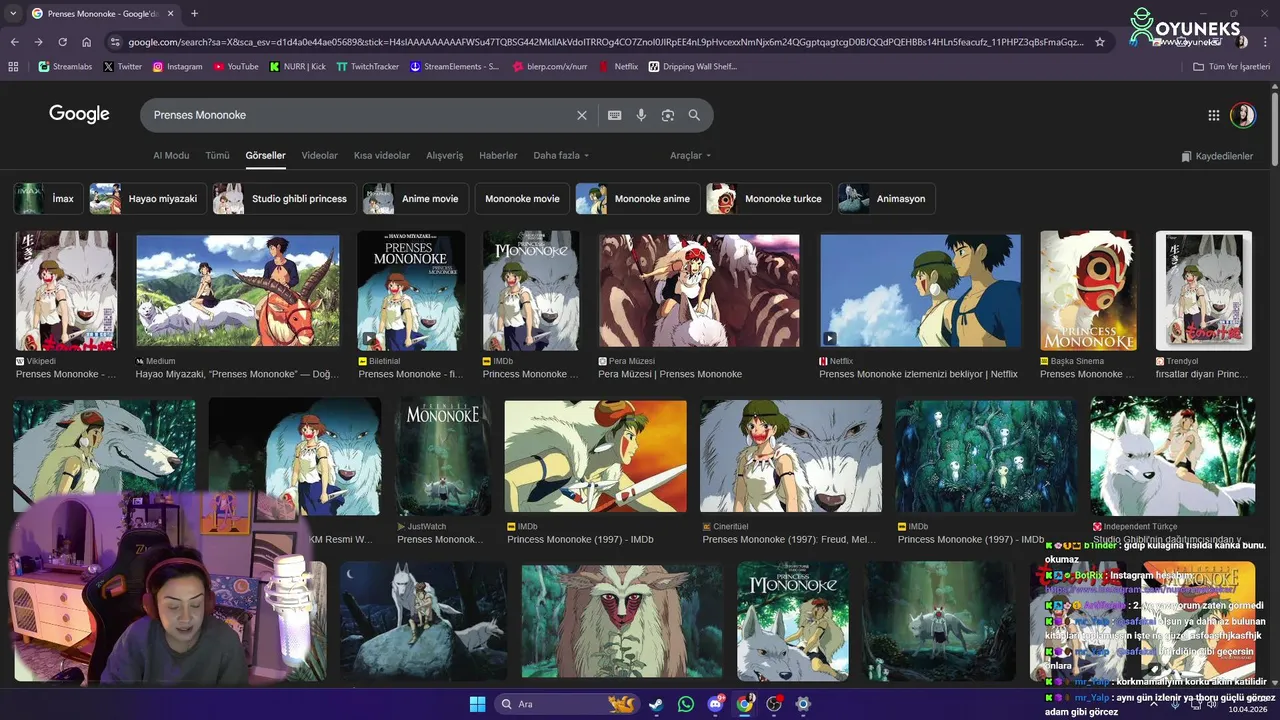This screenshot has height=720, width=1280.
Task: Start voice search with microphone icon
Action: (641, 115)
